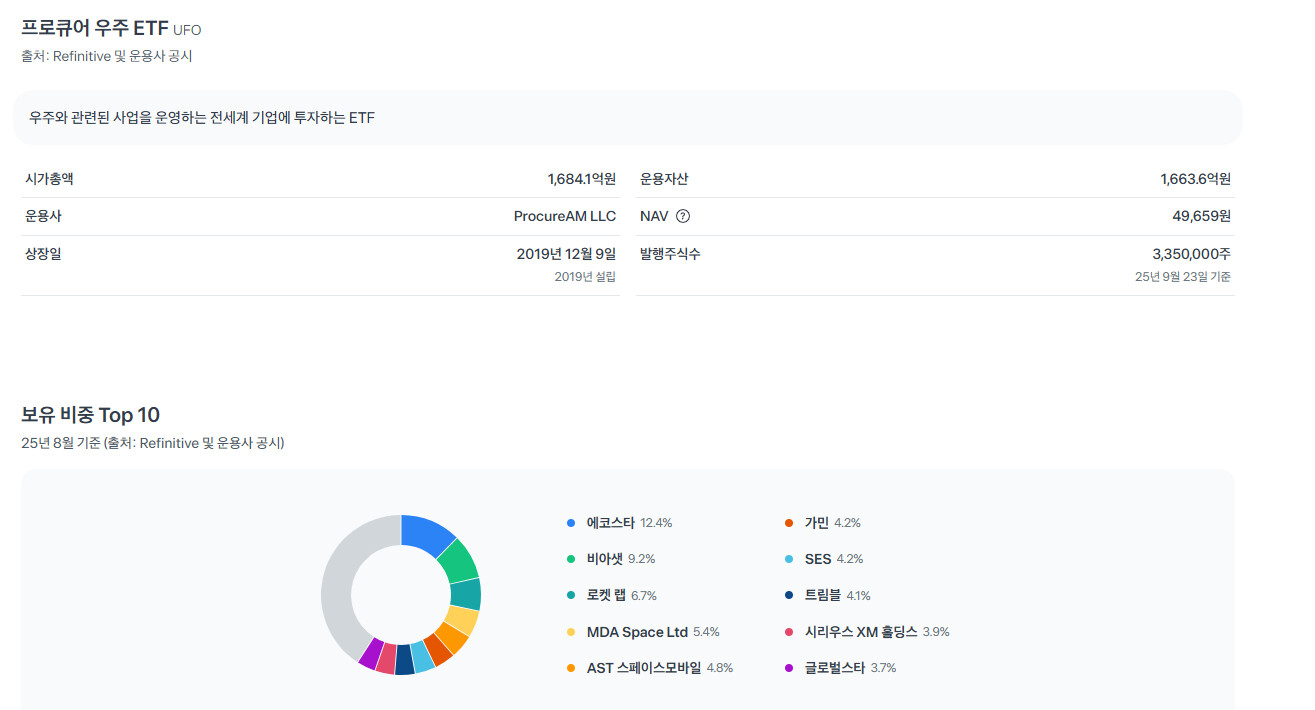
Task: Click the 시가총액 value 1,684.1억원
Action: (x=582, y=179)
